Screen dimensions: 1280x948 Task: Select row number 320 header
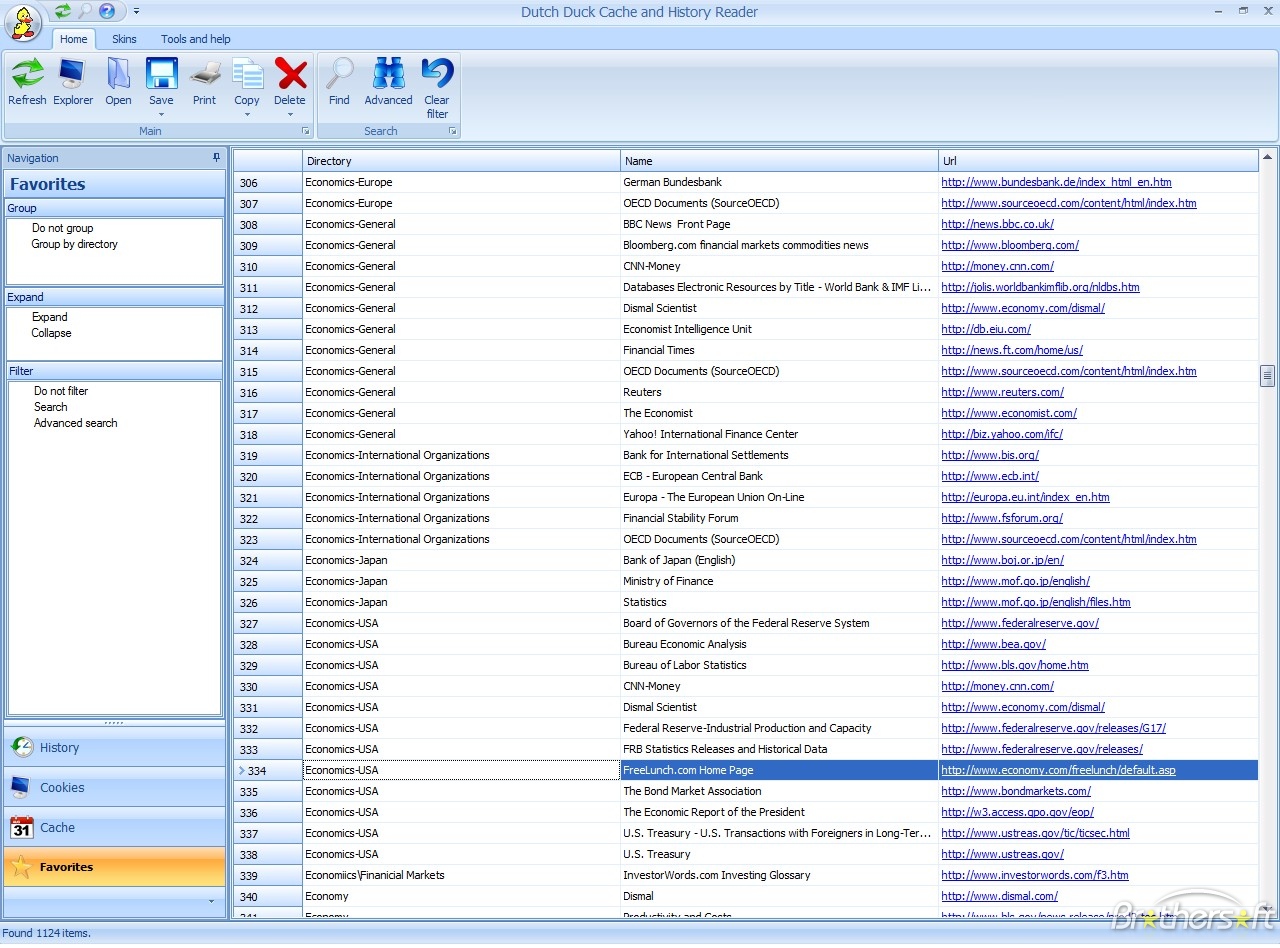pos(268,476)
